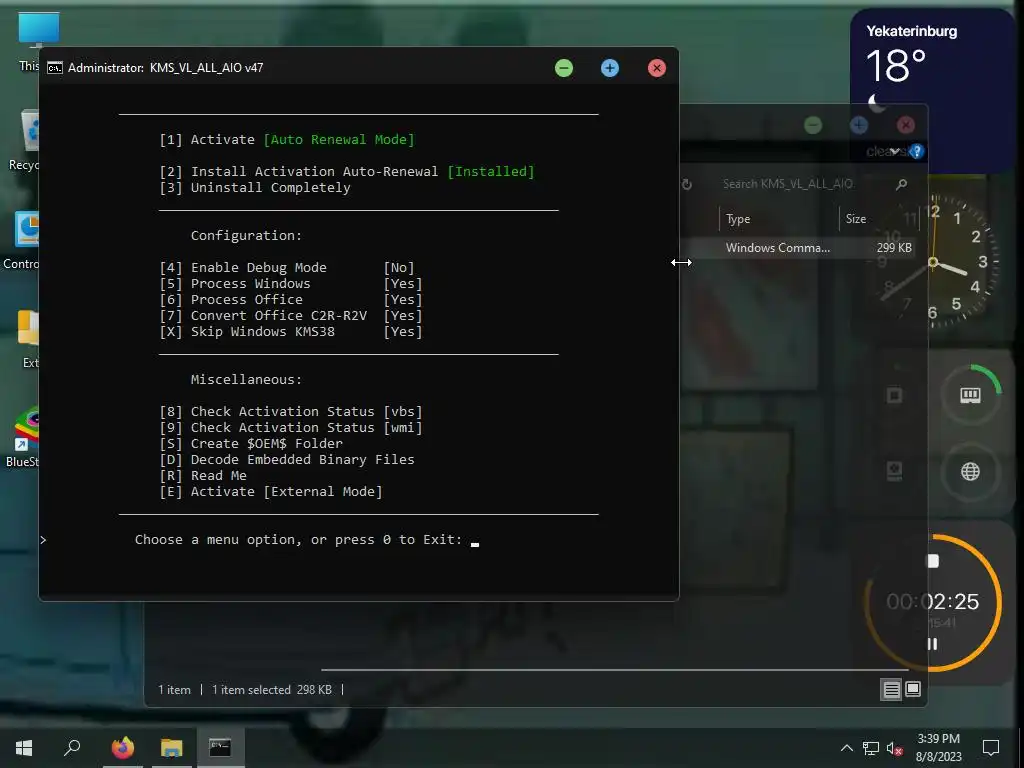Click the globe network widget icon

pos(970,472)
